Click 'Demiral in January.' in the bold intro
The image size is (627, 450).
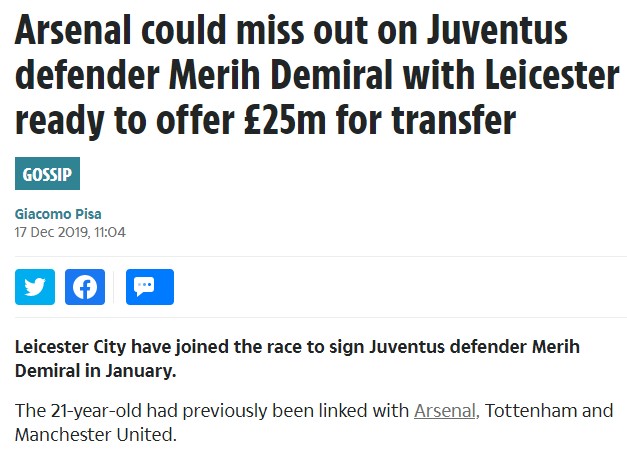pyautogui.click(x=96, y=371)
